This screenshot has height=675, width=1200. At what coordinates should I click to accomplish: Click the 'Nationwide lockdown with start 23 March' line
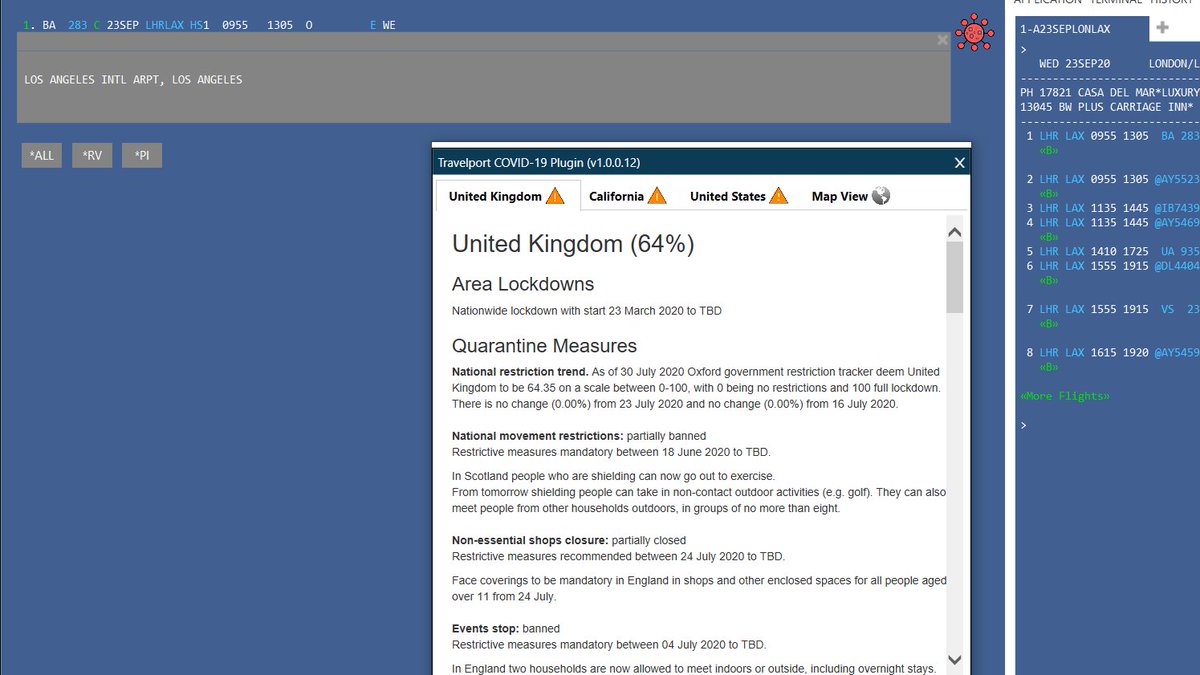[x=587, y=311]
